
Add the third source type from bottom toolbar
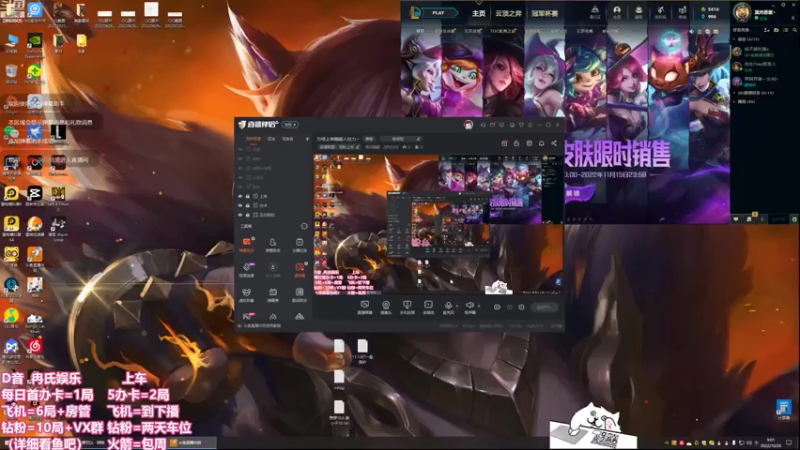click(x=407, y=307)
